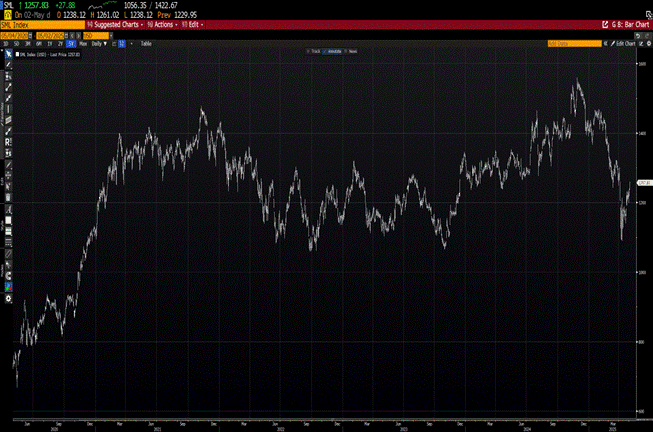Image resolution: width=653 pixels, height=432 pixels.
Task: Click the magnet snap tool icon
Action: click(x=8, y=276)
